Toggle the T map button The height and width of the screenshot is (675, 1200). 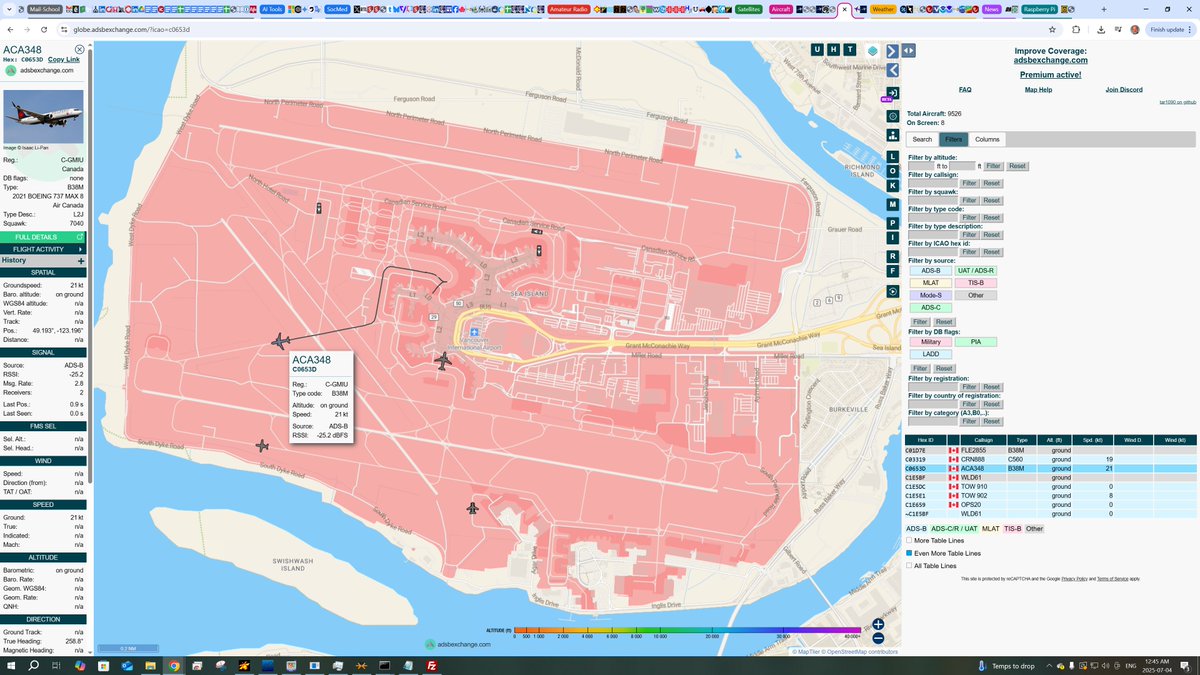coord(850,50)
